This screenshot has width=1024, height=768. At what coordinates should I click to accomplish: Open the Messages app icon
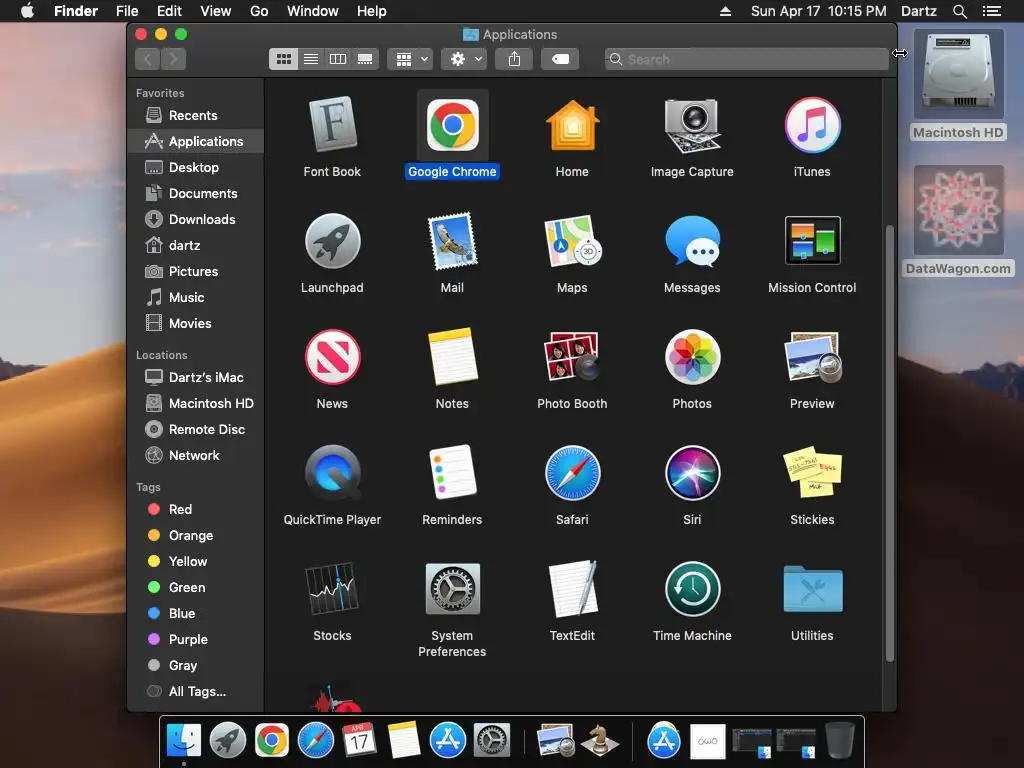pos(692,241)
